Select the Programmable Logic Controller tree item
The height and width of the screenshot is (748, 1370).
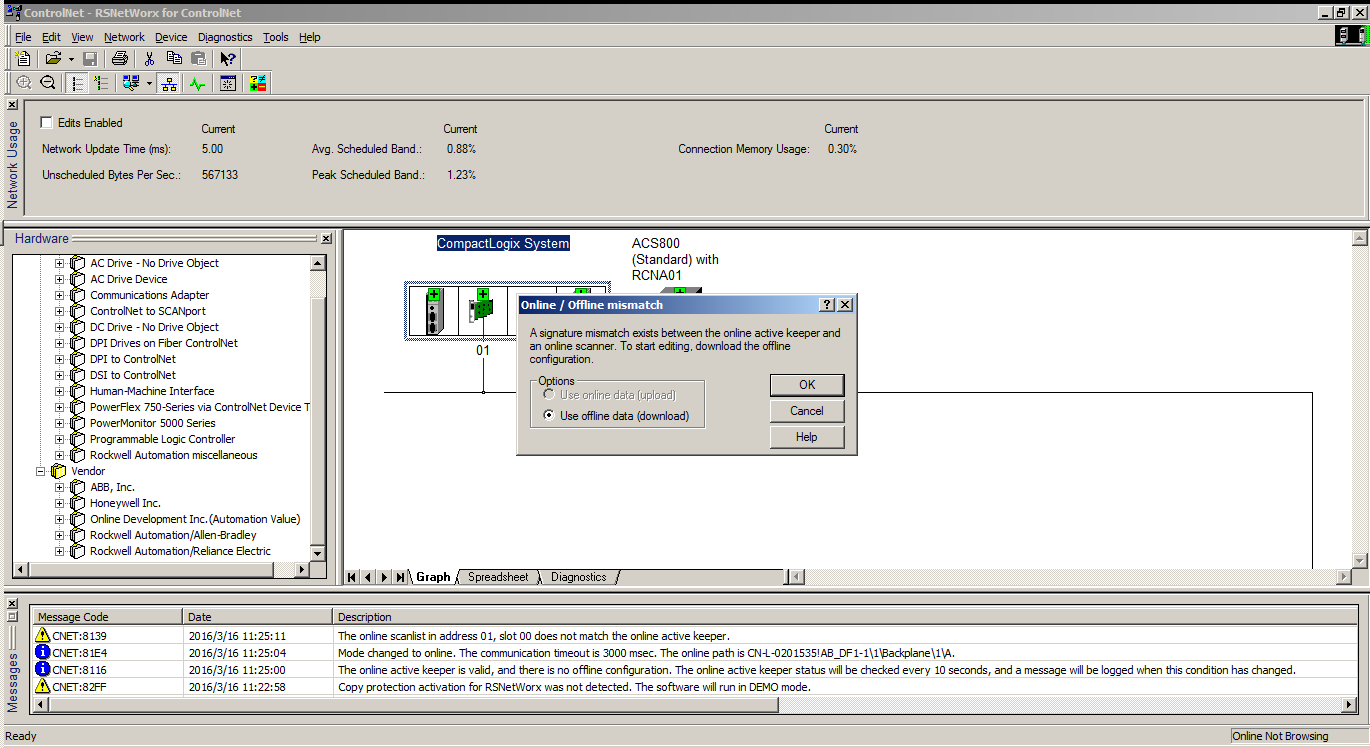pos(162,439)
